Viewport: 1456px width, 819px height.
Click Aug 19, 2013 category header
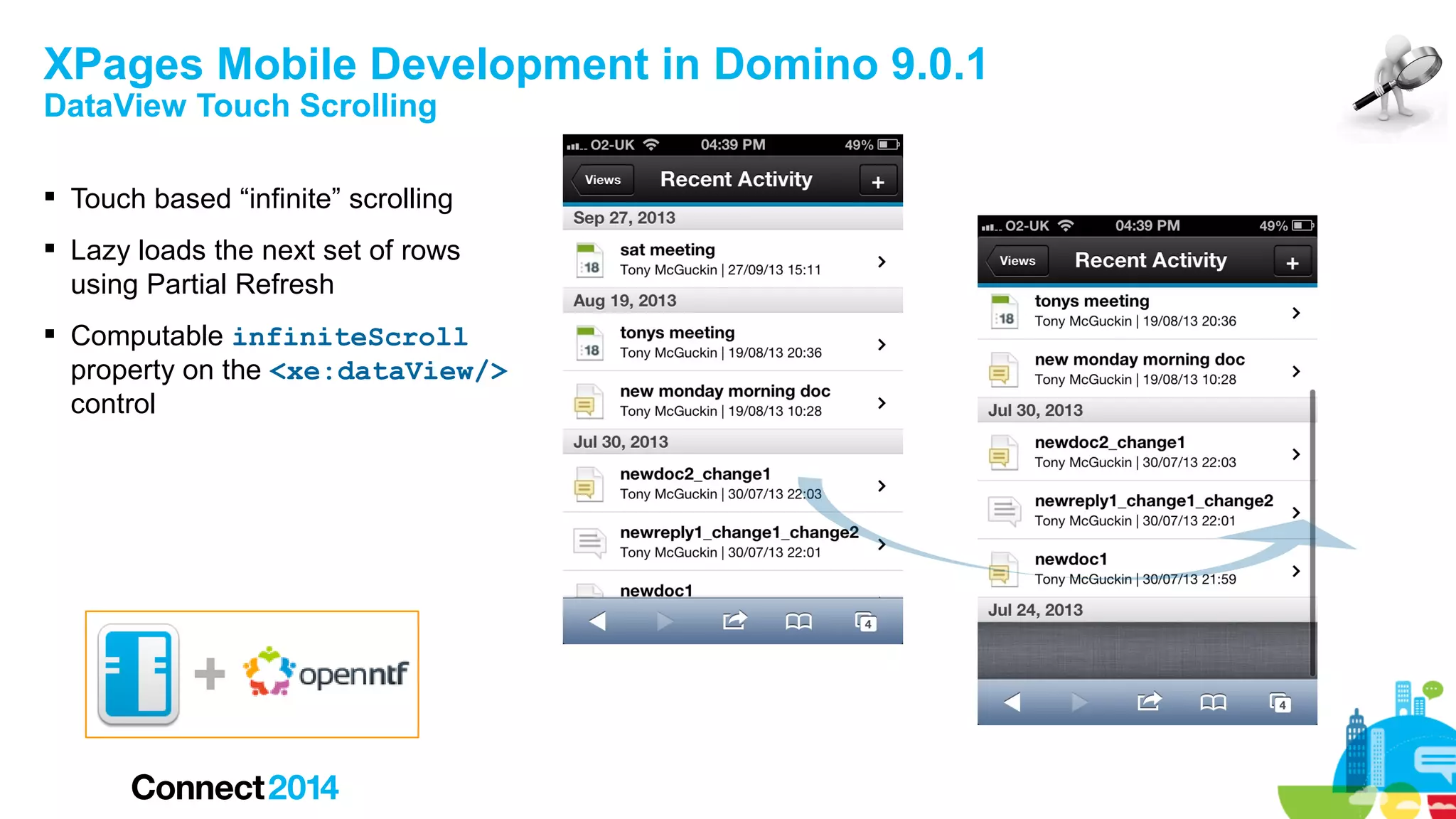click(x=732, y=301)
